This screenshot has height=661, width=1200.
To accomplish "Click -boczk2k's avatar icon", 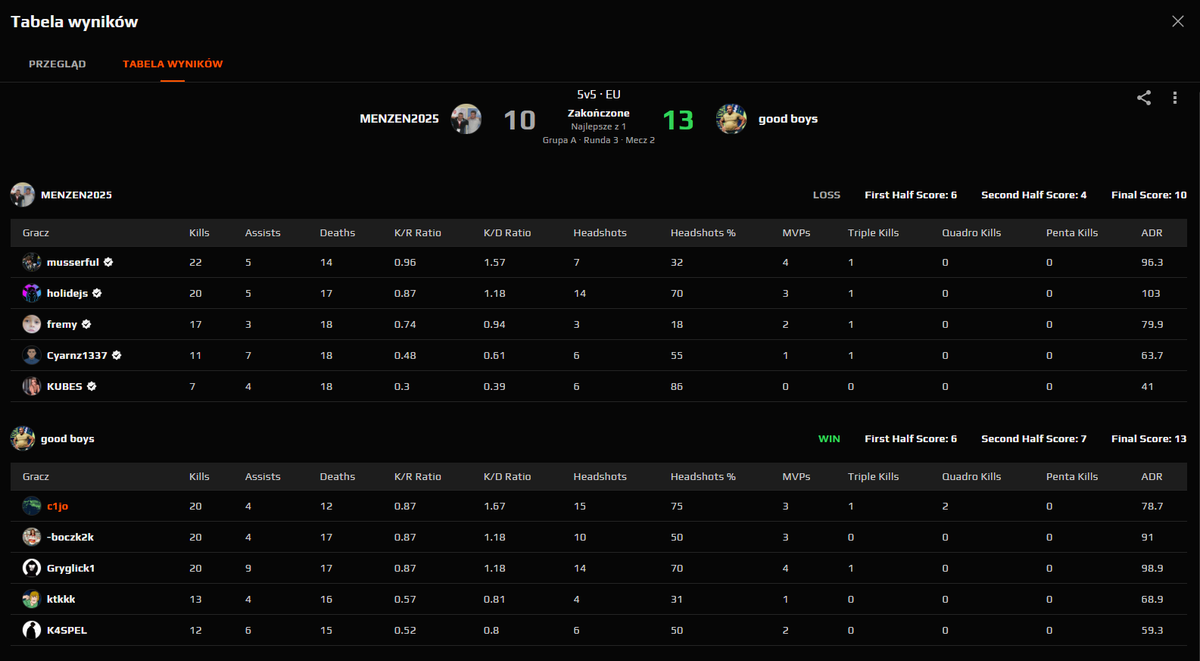I will coord(32,537).
